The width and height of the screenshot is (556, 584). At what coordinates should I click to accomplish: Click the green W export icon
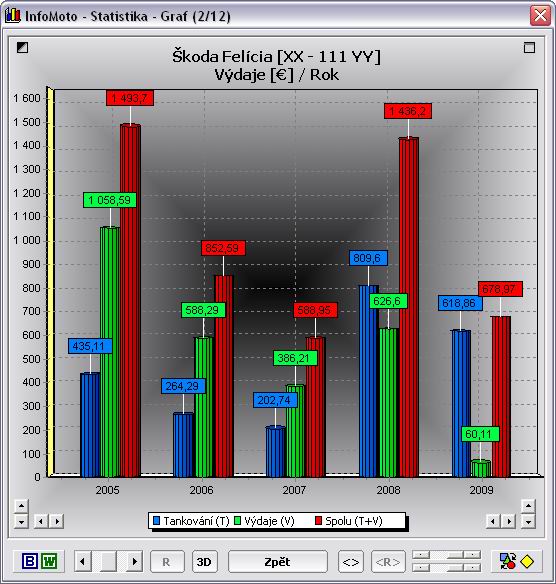(x=49, y=561)
